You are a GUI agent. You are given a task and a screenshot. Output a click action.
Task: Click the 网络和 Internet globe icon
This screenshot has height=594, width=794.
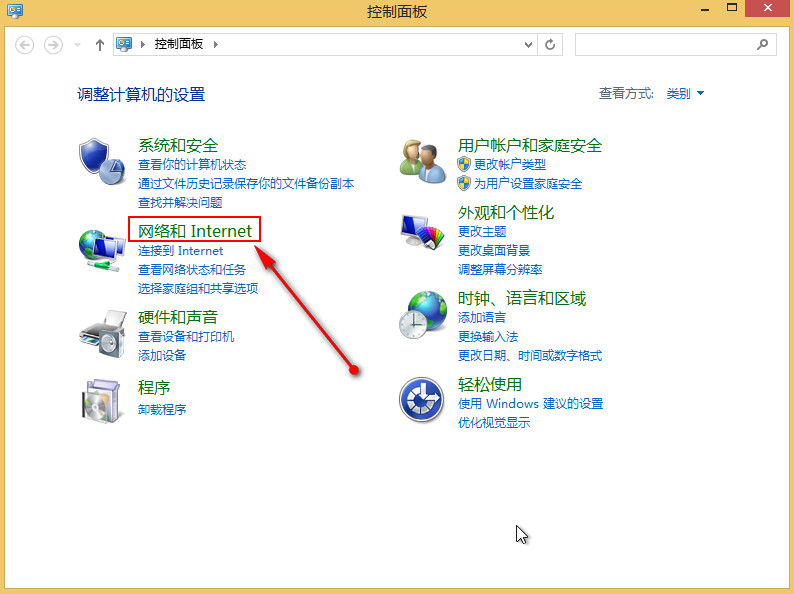[x=102, y=250]
